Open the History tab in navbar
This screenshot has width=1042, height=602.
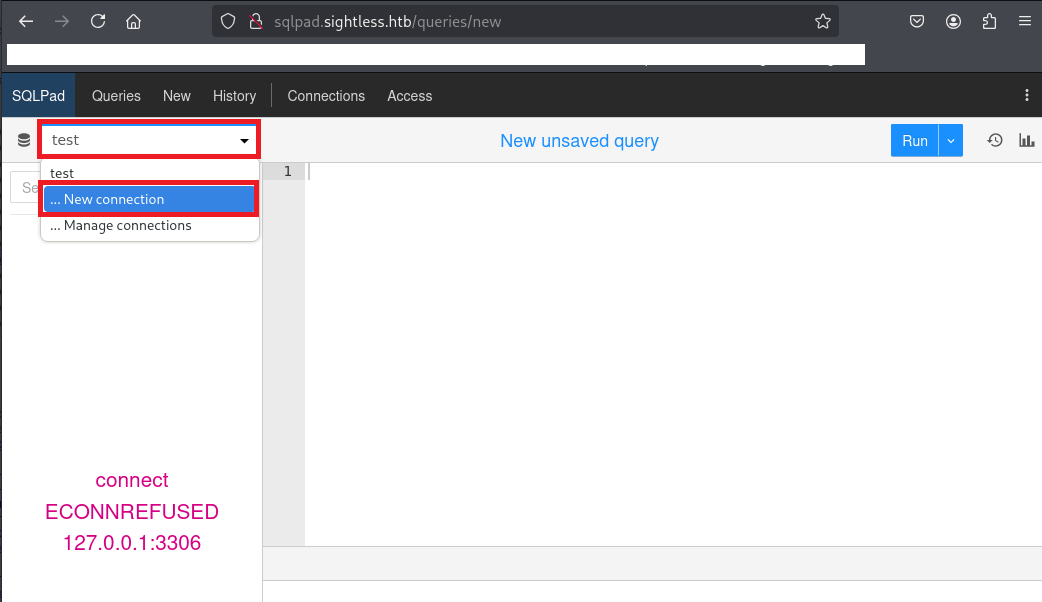pos(234,96)
